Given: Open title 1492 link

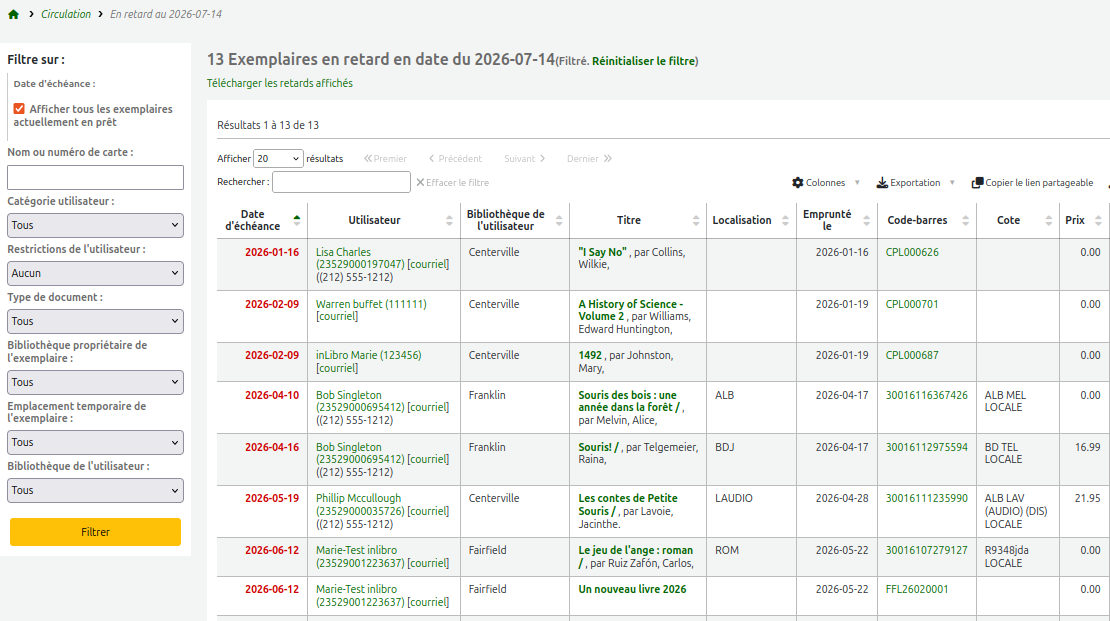Looking at the screenshot, I should point(590,355).
